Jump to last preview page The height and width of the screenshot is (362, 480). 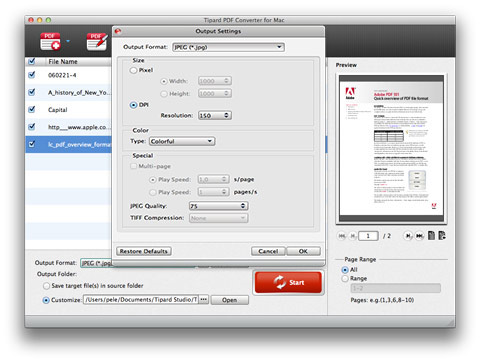tap(419, 236)
